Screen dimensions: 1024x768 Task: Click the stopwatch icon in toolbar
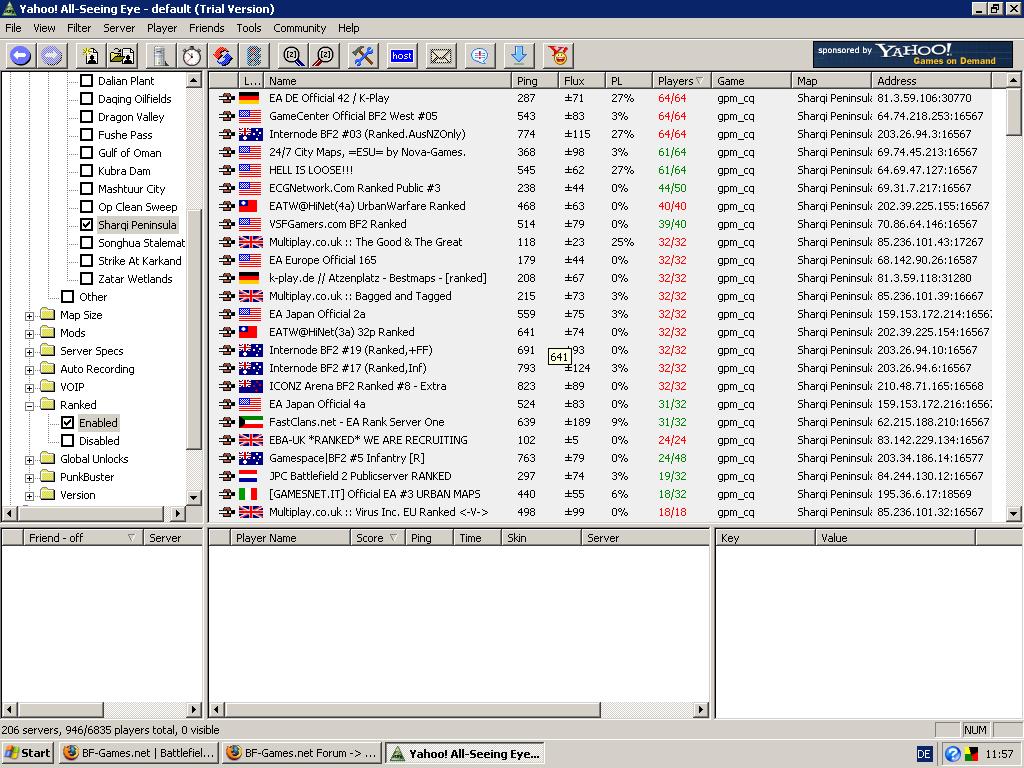191,56
